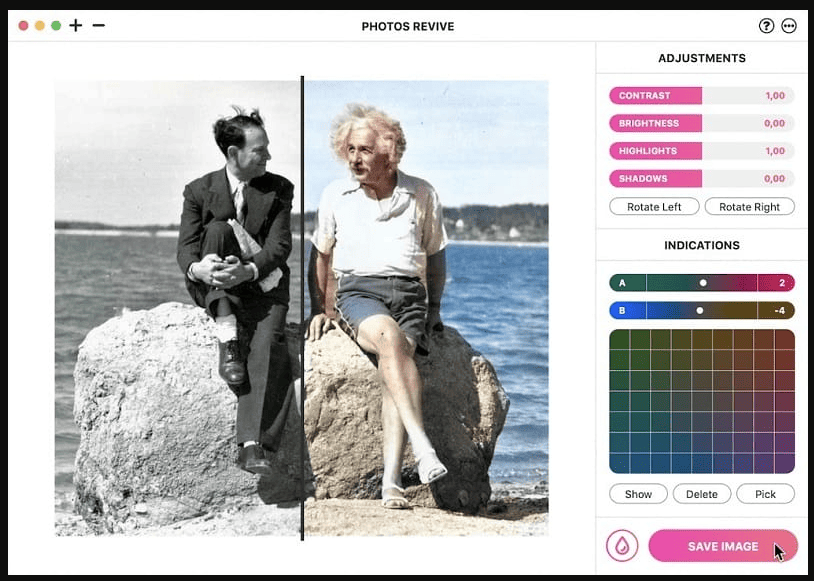Click the A channel slider handle
The image size is (814, 581).
click(x=703, y=283)
